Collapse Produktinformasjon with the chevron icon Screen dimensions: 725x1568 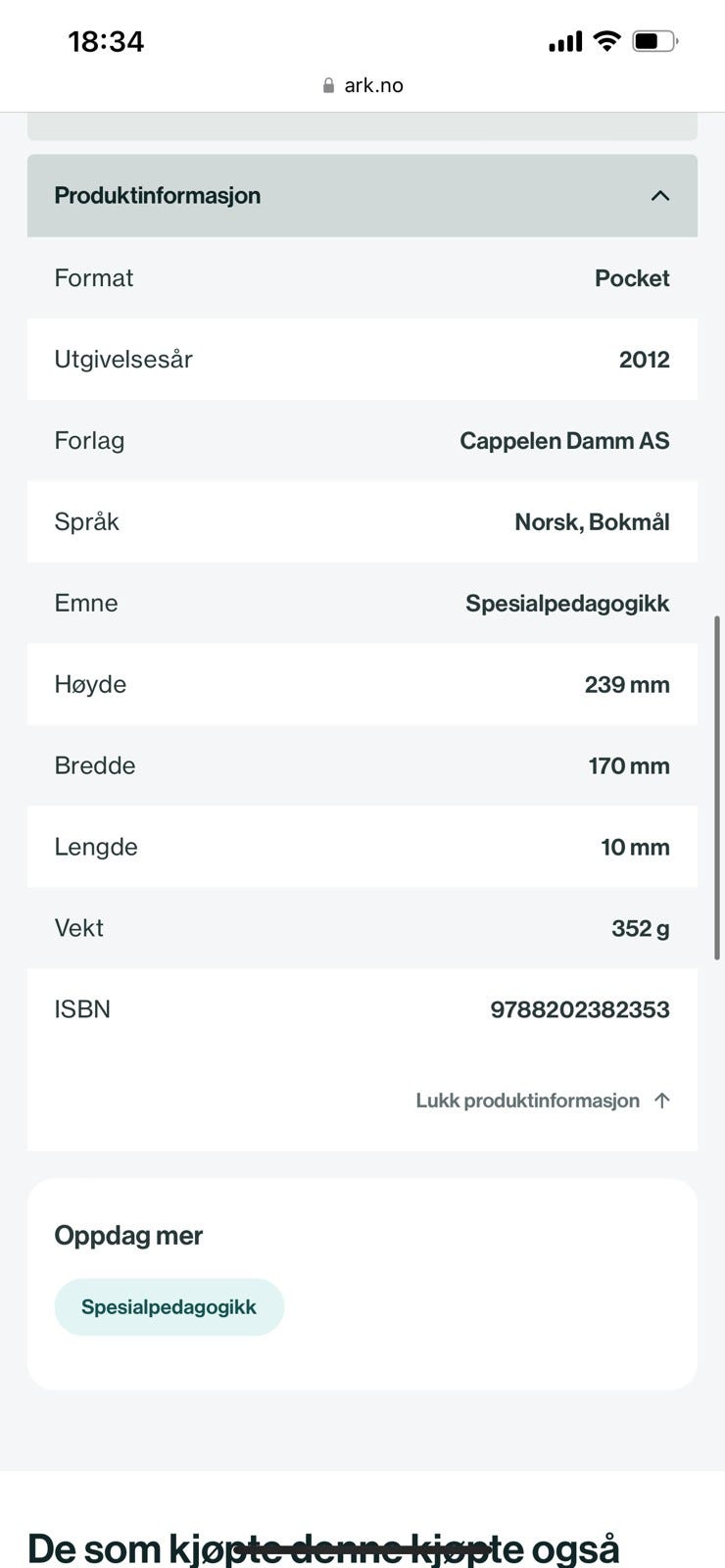pyautogui.click(x=660, y=196)
